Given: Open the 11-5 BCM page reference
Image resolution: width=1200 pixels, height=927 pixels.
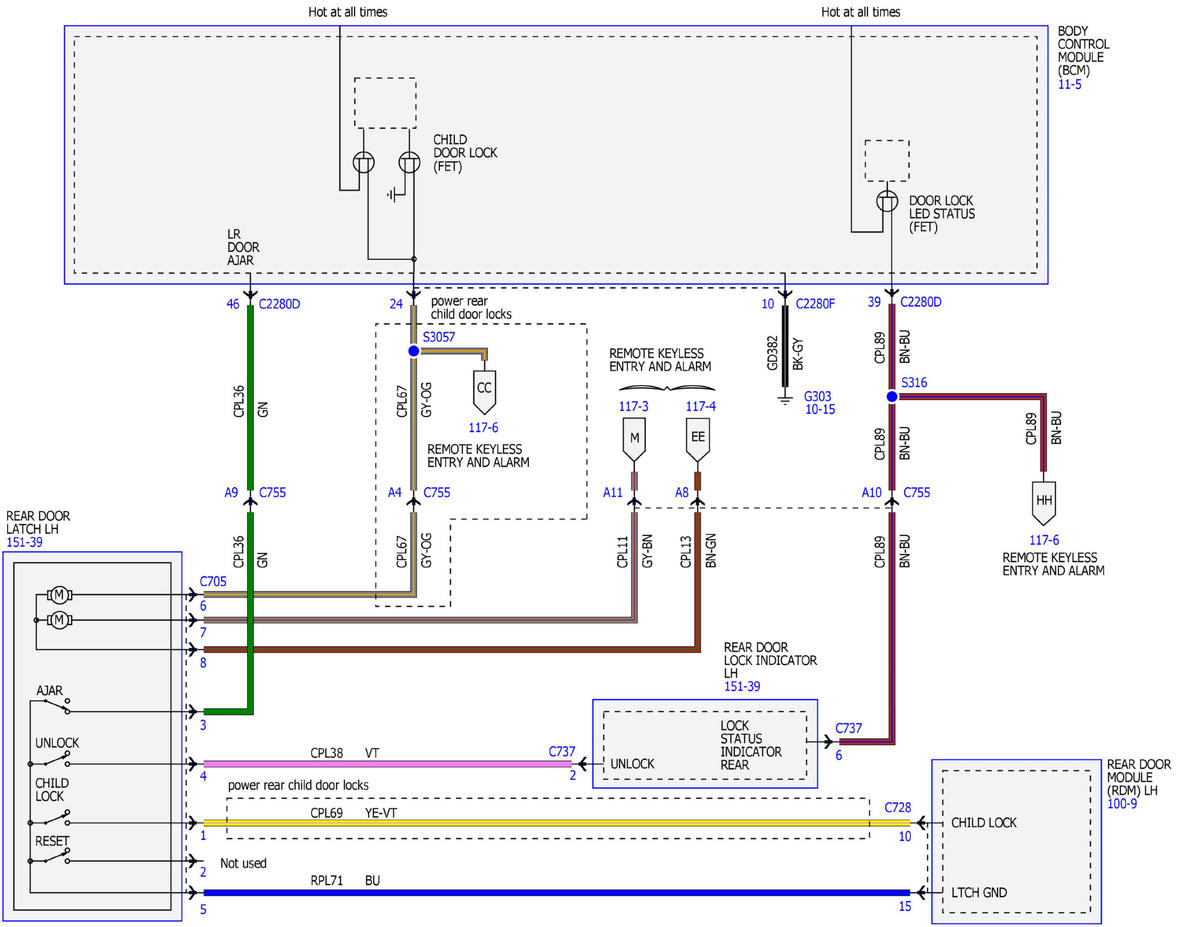Looking at the screenshot, I should [x=1070, y=85].
